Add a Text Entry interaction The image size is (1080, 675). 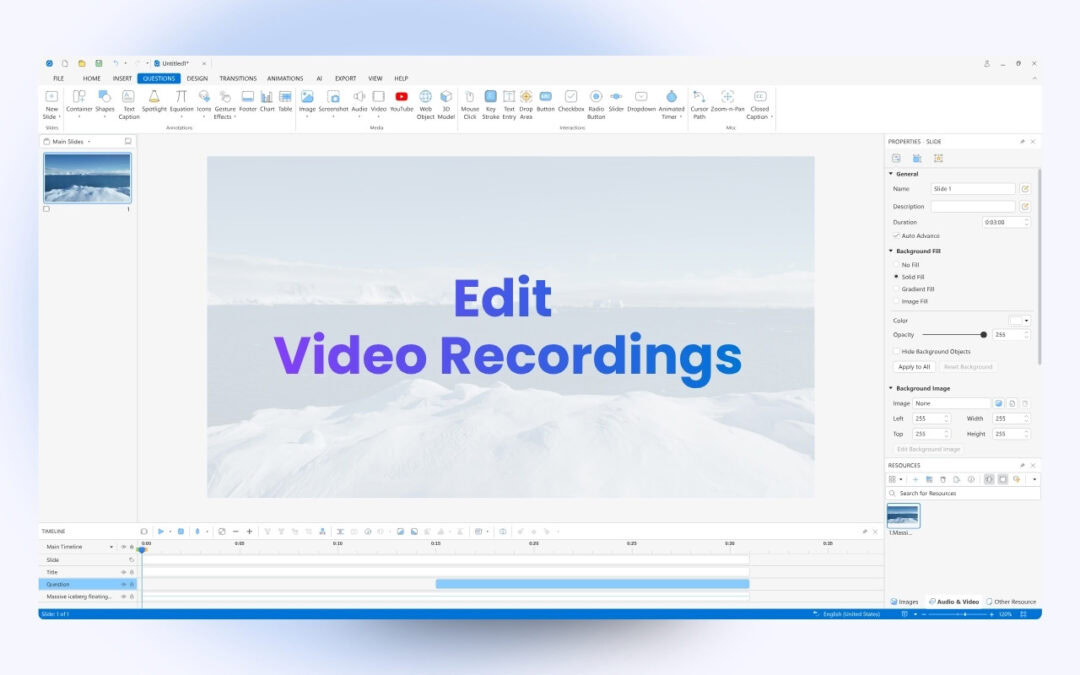509,105
